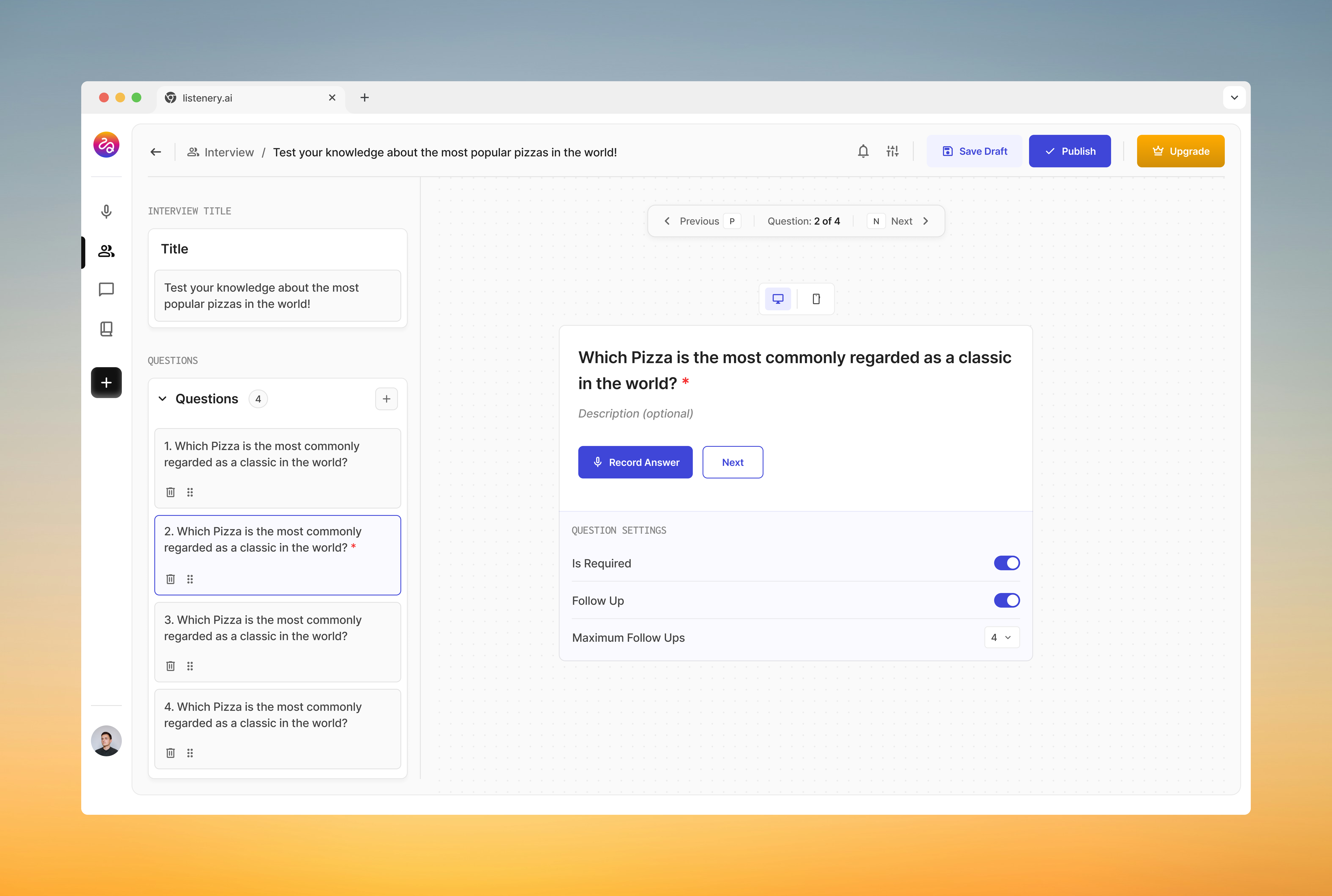1332x896 pixels.
Task: Click the outlined Next button in preview
Action: click(x=733, y=462)
